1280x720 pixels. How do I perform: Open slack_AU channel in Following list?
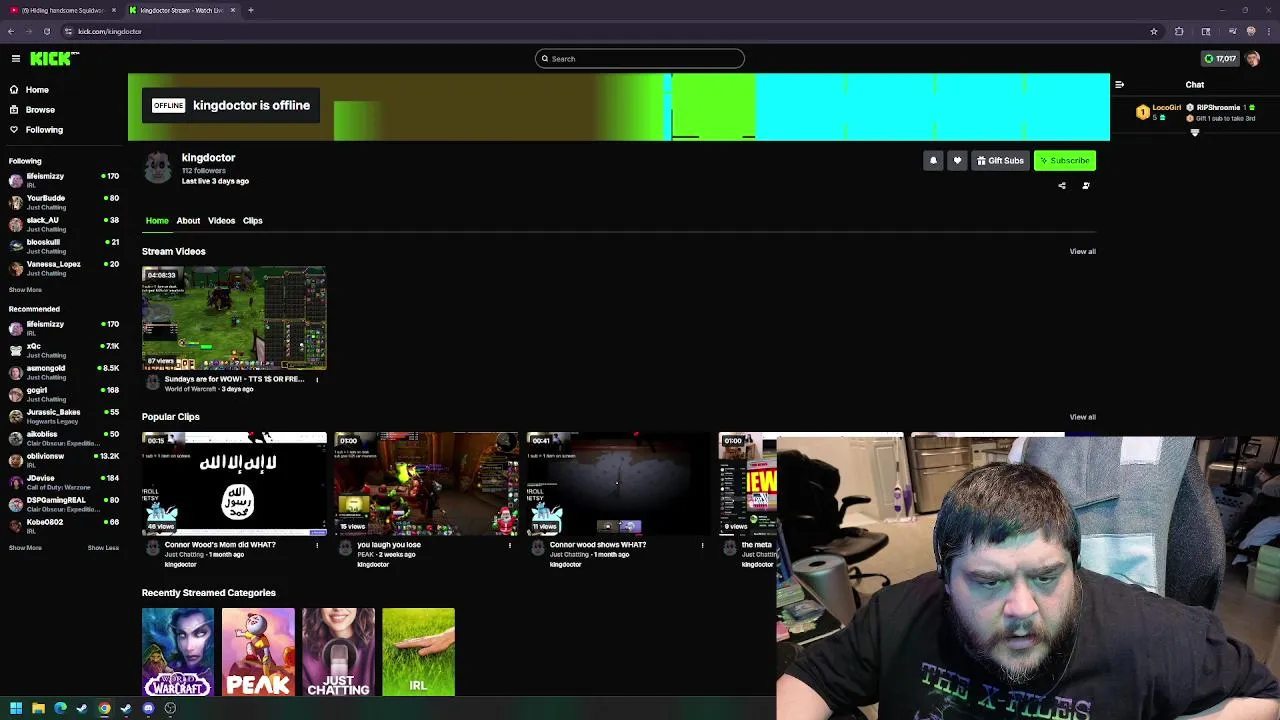[63, 225]
